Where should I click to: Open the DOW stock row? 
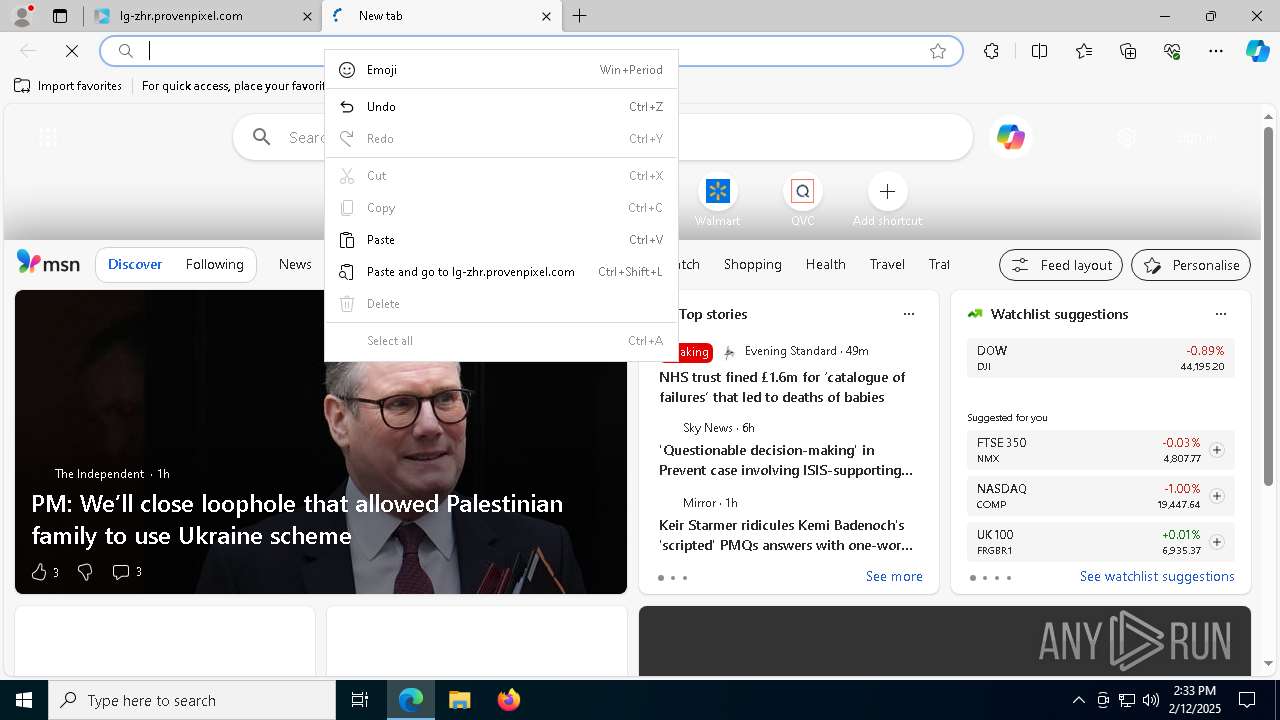click(x=1100, y=358)
